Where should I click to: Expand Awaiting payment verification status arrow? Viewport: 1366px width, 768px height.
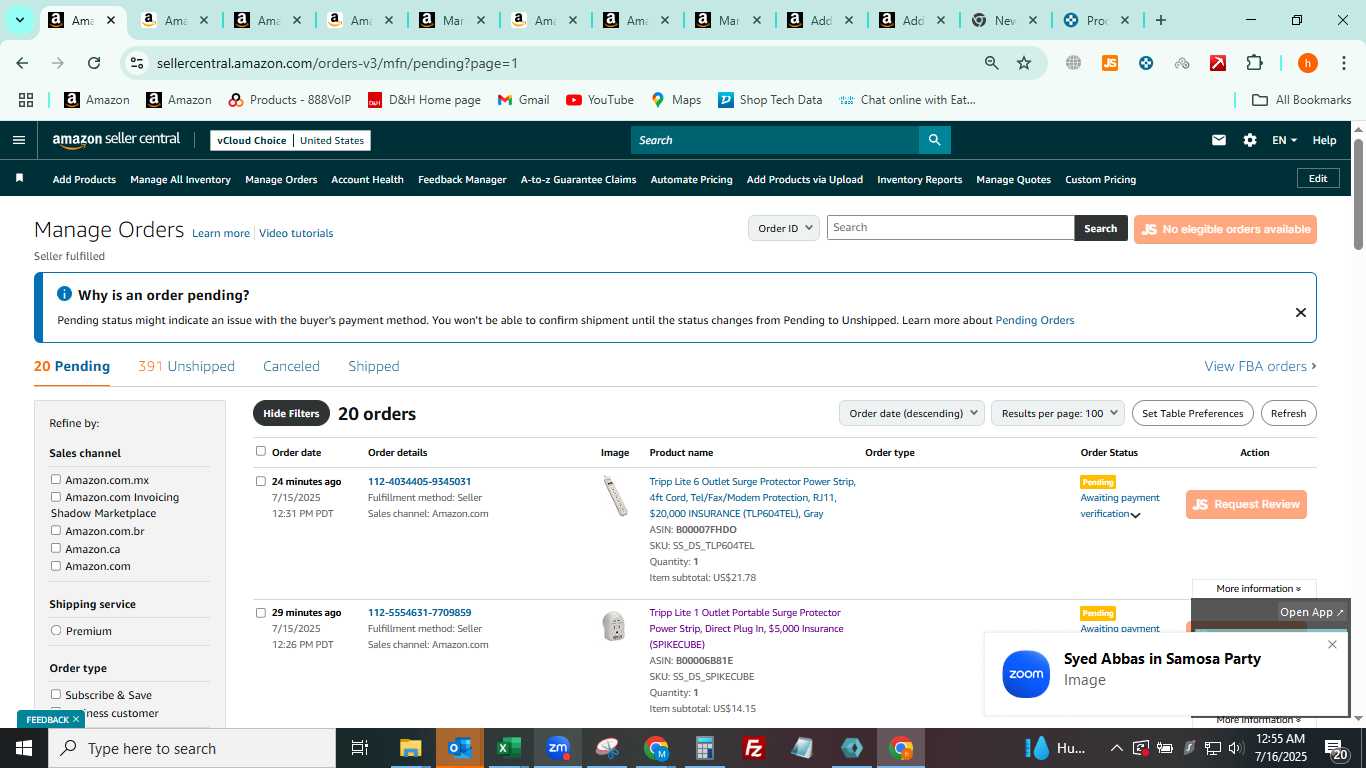point(1135,515)
